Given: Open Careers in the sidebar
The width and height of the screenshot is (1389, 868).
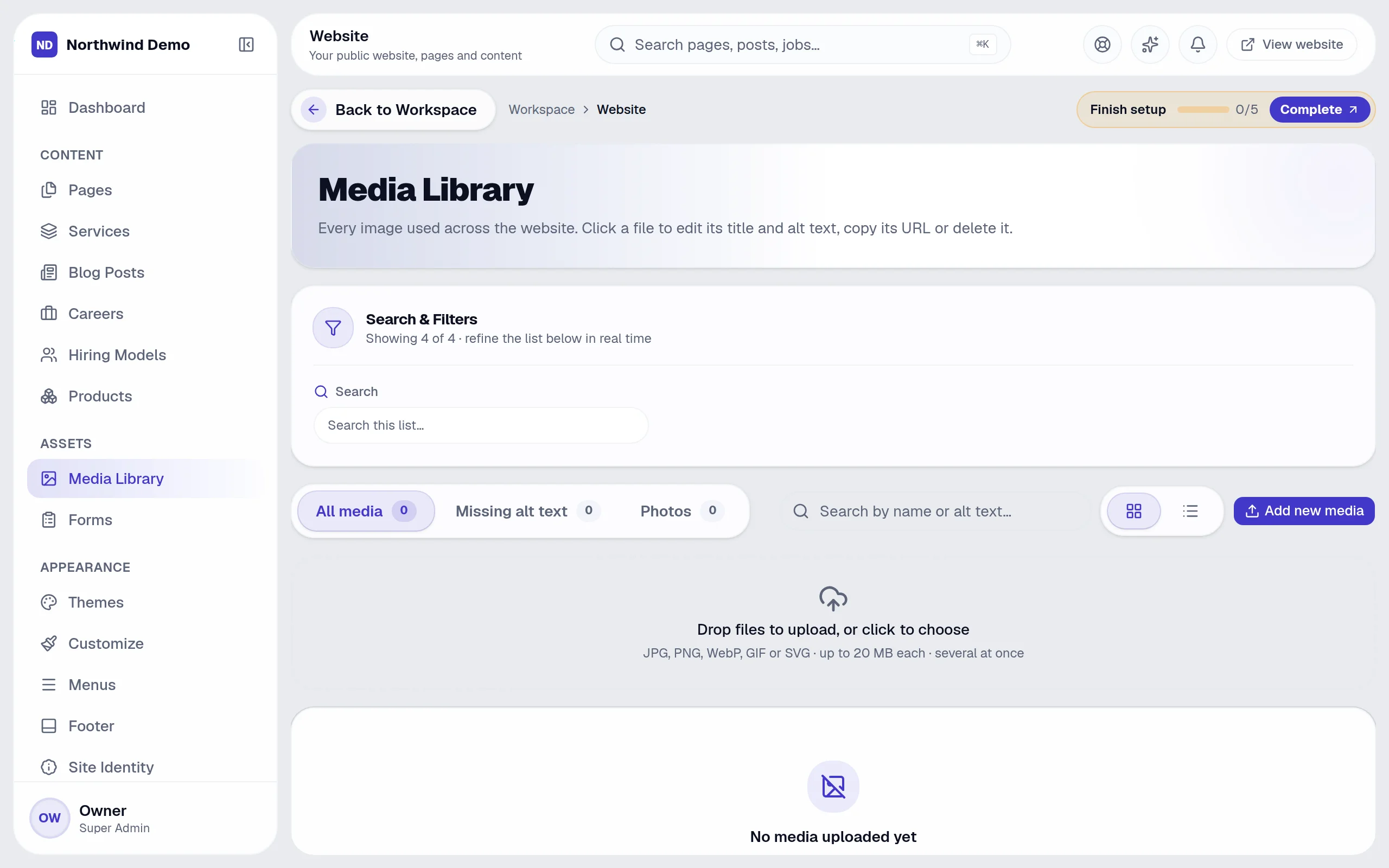Looking at the screenshot, I should click(x=145, y=314).
